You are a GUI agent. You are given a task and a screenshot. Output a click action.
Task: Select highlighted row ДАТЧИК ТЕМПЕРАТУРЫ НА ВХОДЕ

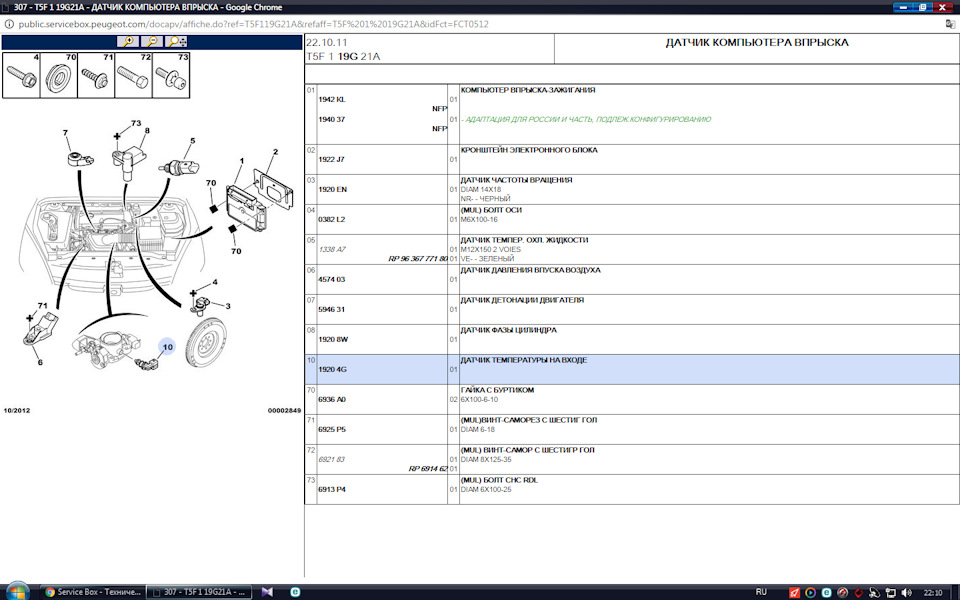(x=632, y=369)
